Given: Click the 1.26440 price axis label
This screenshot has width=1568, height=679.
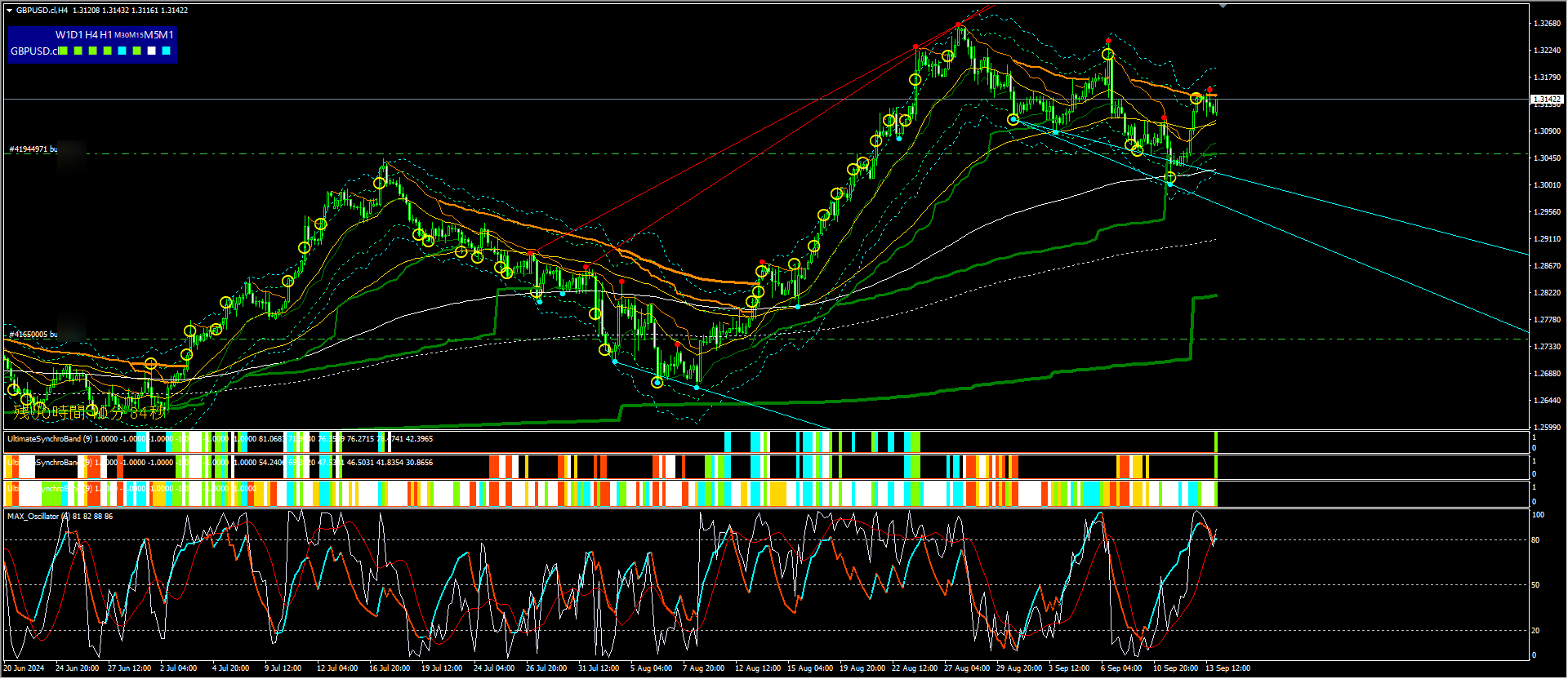Looking at the screenshot, I should click(1547, 401).
